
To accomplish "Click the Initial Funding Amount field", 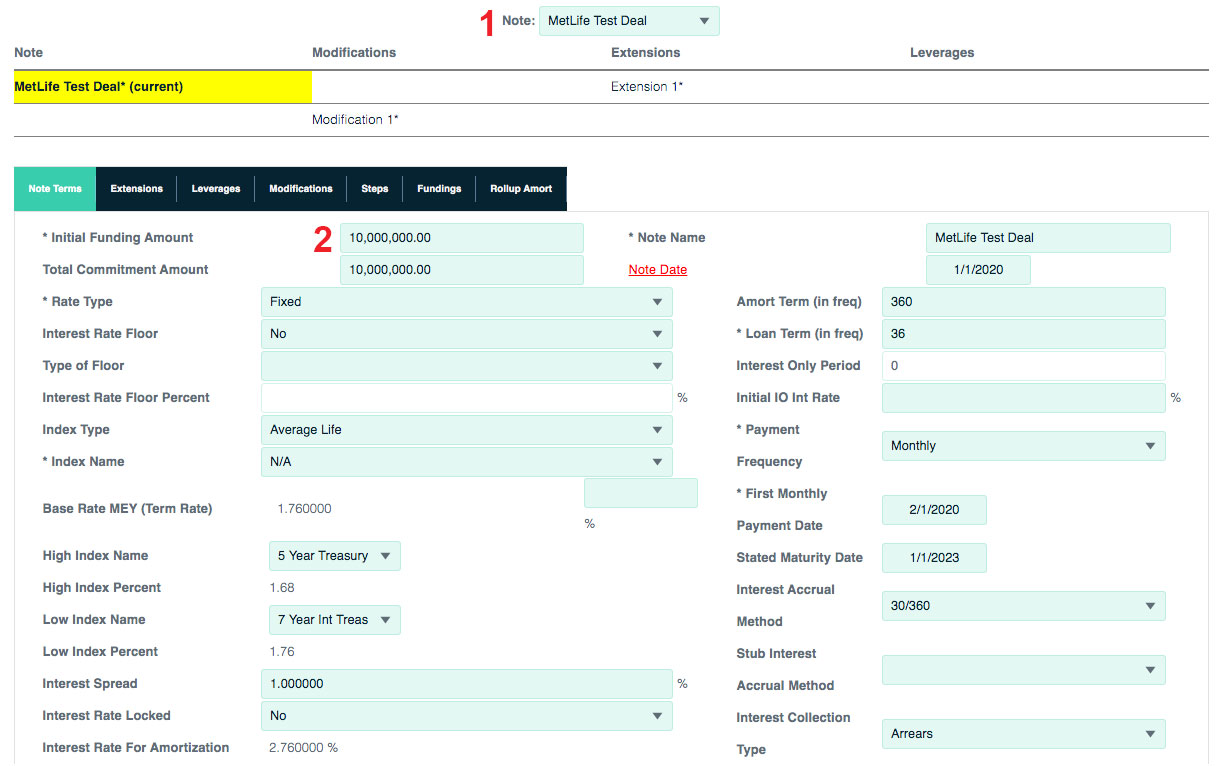I will pyautogui.click(x=462, y=238).
